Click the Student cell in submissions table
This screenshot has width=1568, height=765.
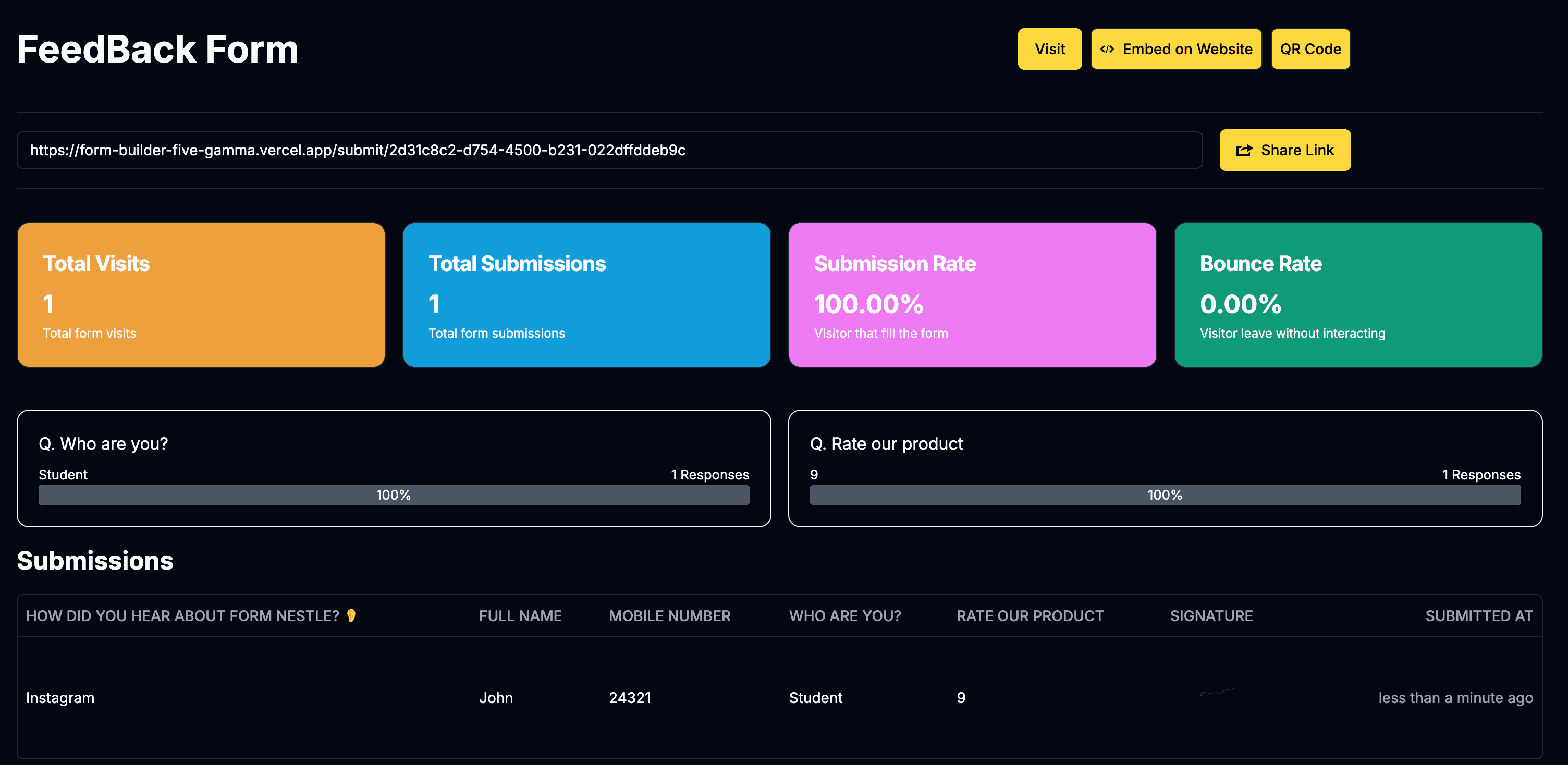tap(816, 697)
